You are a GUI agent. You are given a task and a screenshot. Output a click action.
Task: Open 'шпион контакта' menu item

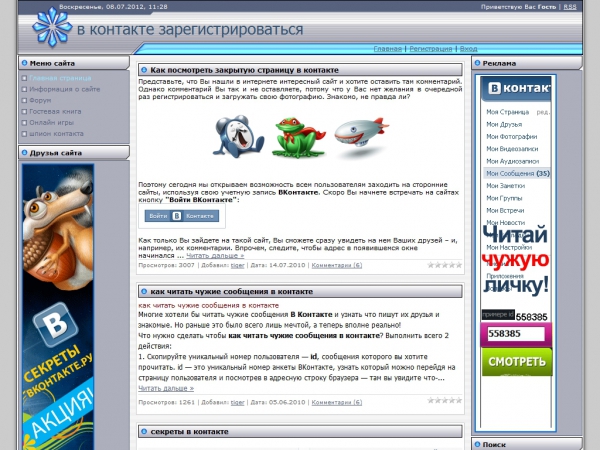point(56,134)
